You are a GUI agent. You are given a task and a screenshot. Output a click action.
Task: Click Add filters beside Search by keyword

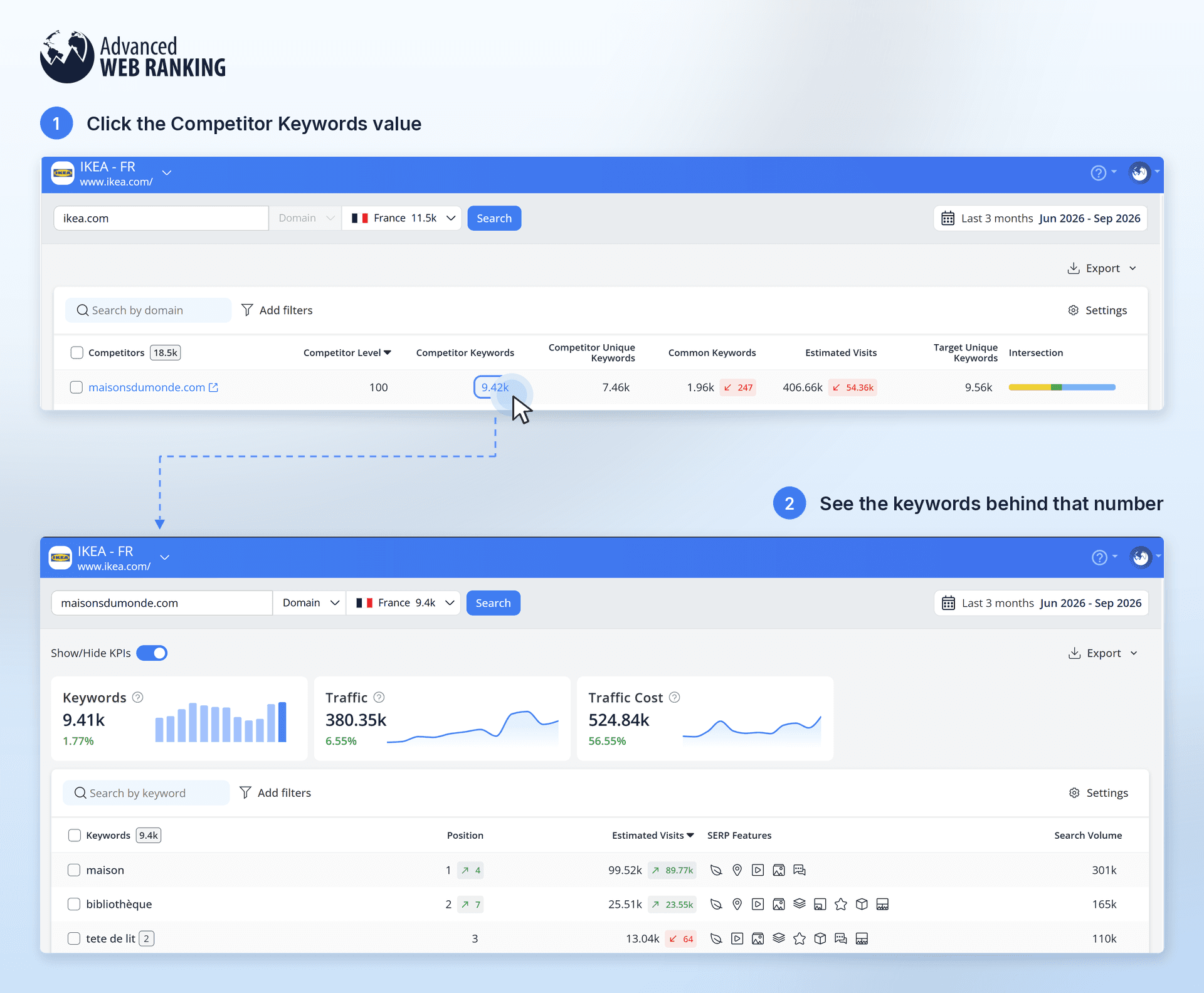pos(275,793)
